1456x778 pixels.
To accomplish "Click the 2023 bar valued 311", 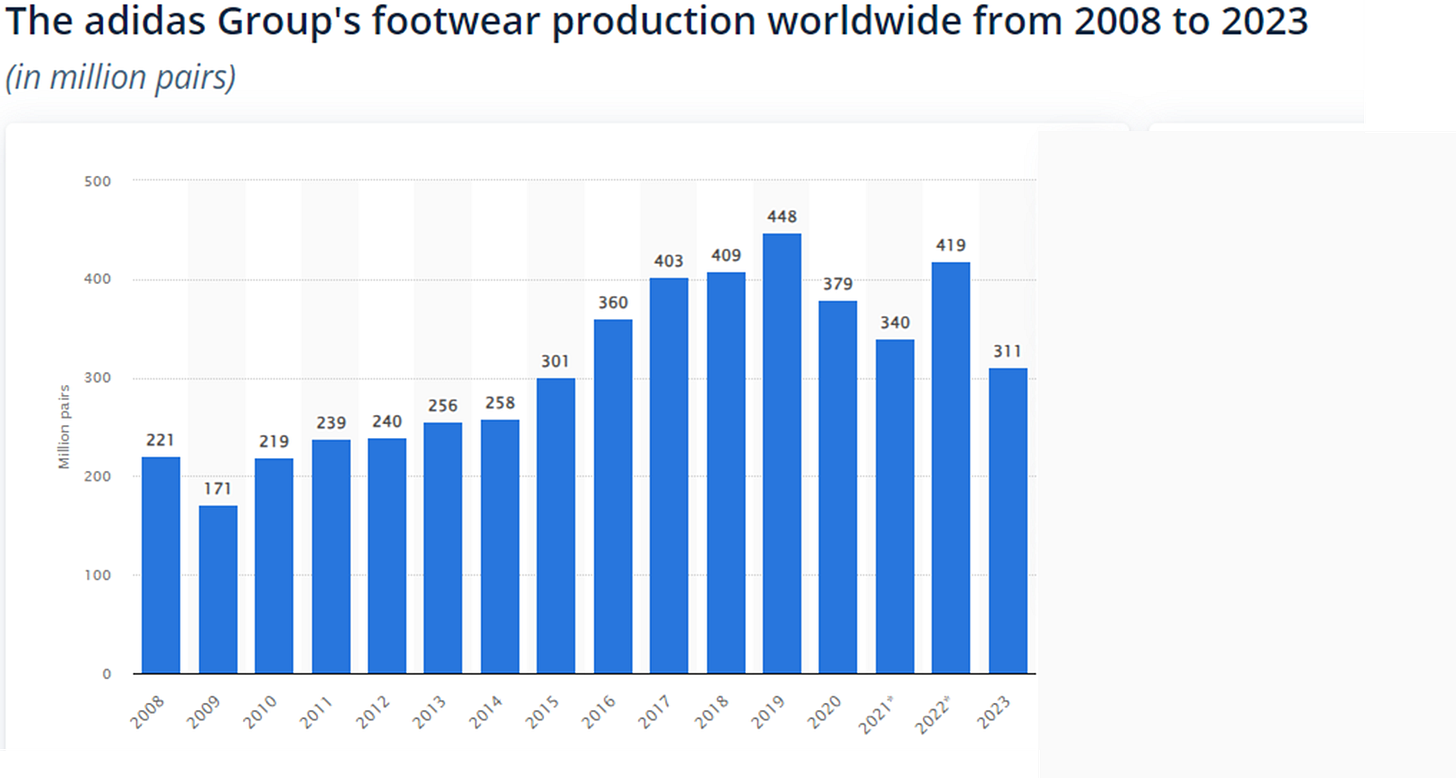I will click(x=1008, y=521).
